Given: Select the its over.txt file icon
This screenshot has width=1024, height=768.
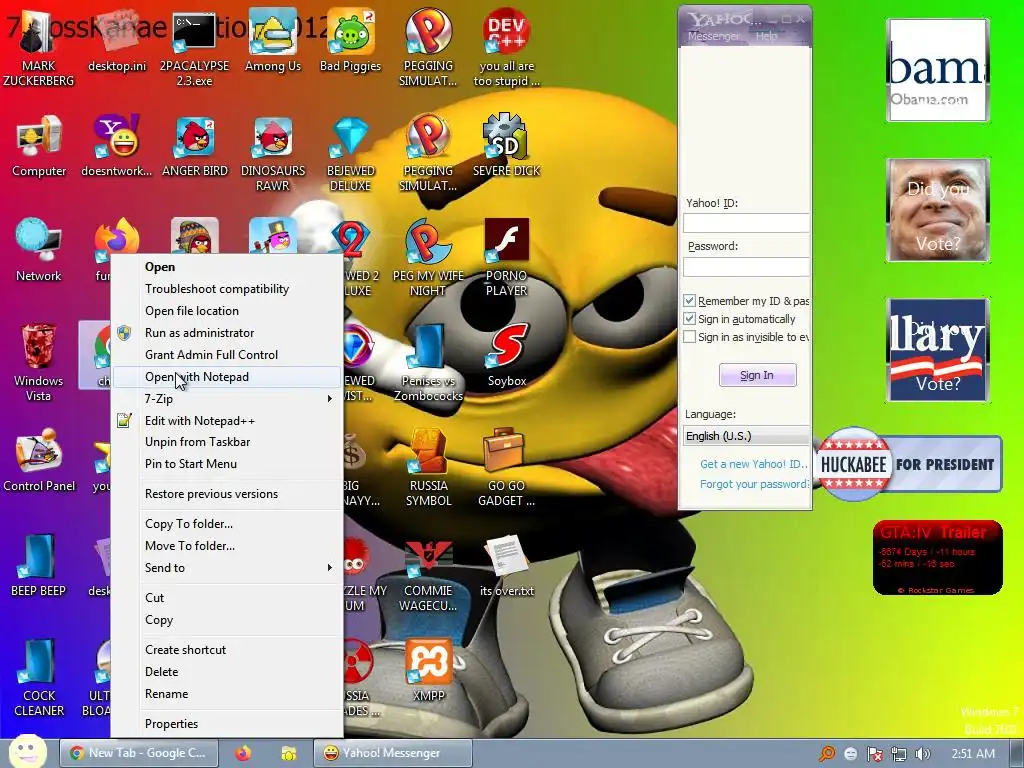Looking at the screenshot, I should click(506, 566).
